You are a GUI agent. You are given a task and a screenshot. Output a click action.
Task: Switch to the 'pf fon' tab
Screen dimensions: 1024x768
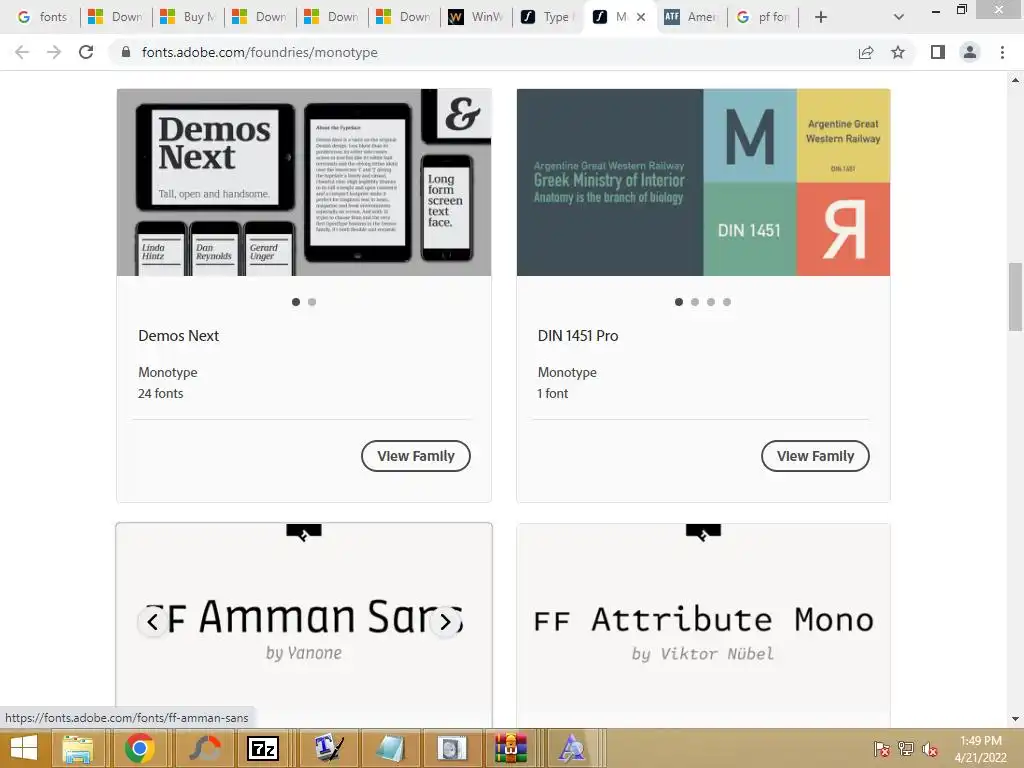click(x=763, y=17)
